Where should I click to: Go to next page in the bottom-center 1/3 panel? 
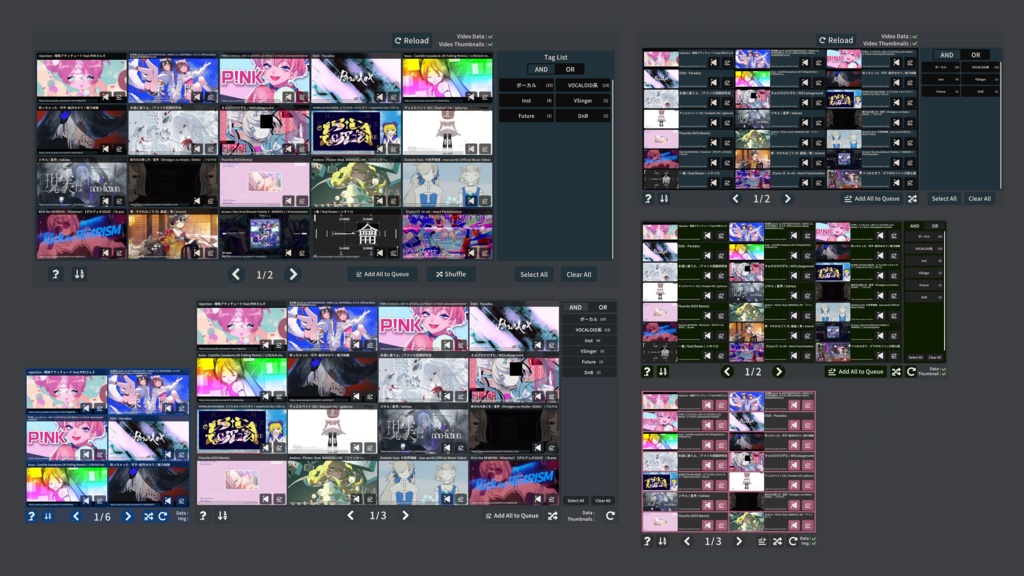405,515
